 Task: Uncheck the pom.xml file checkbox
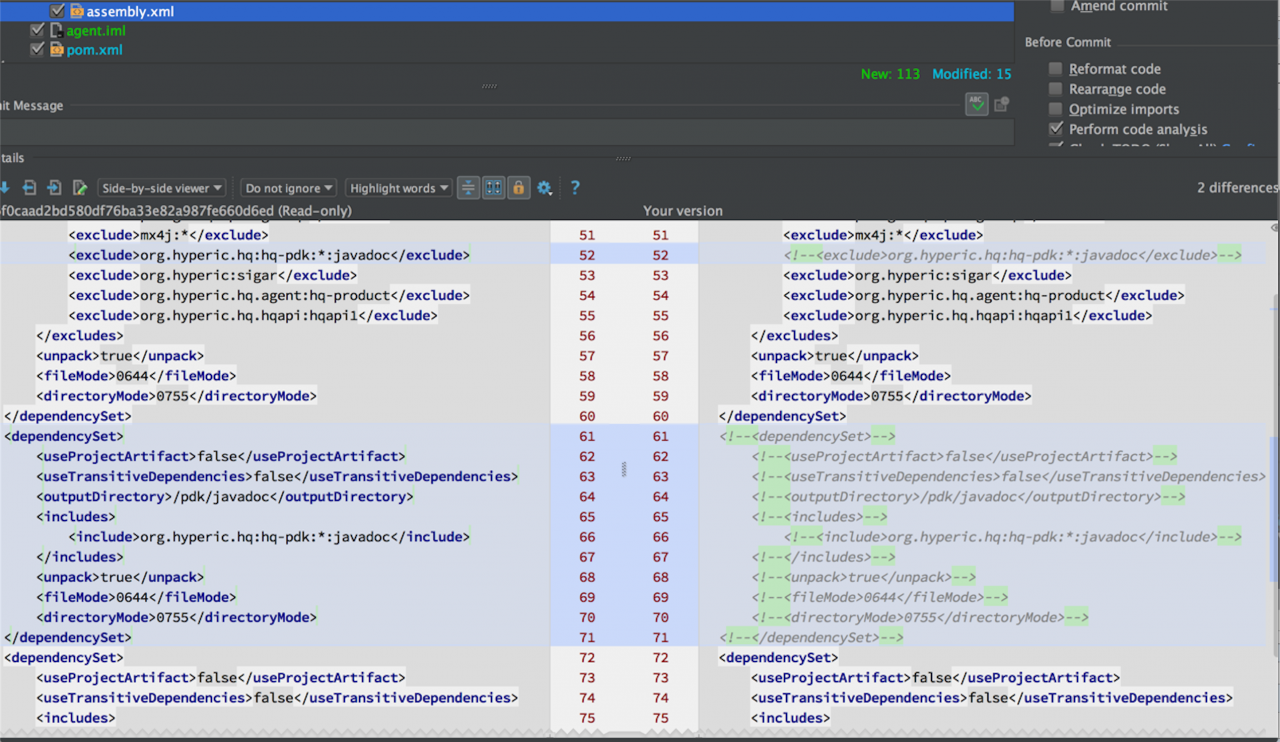click(x=38, y=49)
